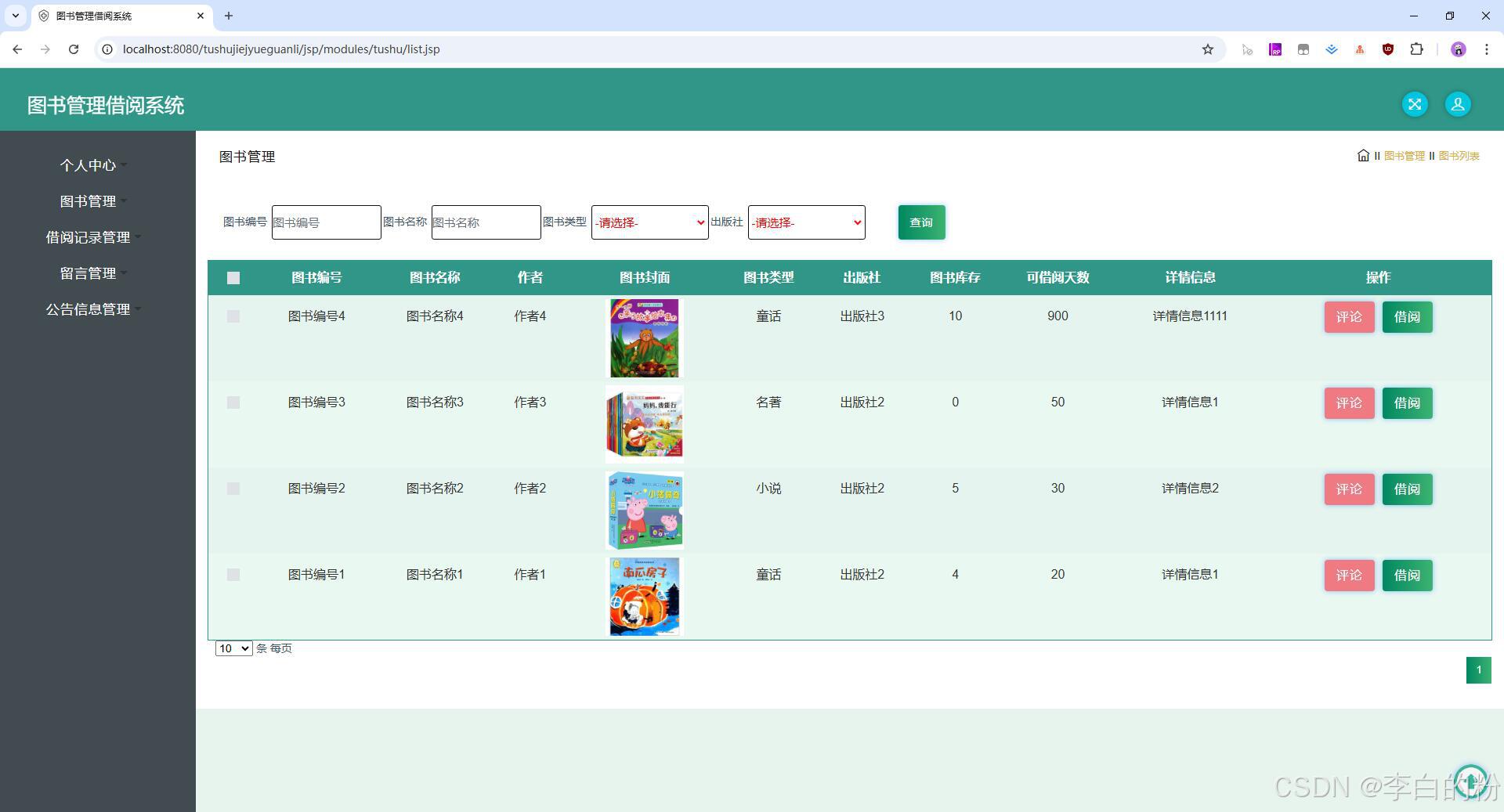Open the 出版社 dropdown filter
The image size is (1504, 812).
coord(807,222)
